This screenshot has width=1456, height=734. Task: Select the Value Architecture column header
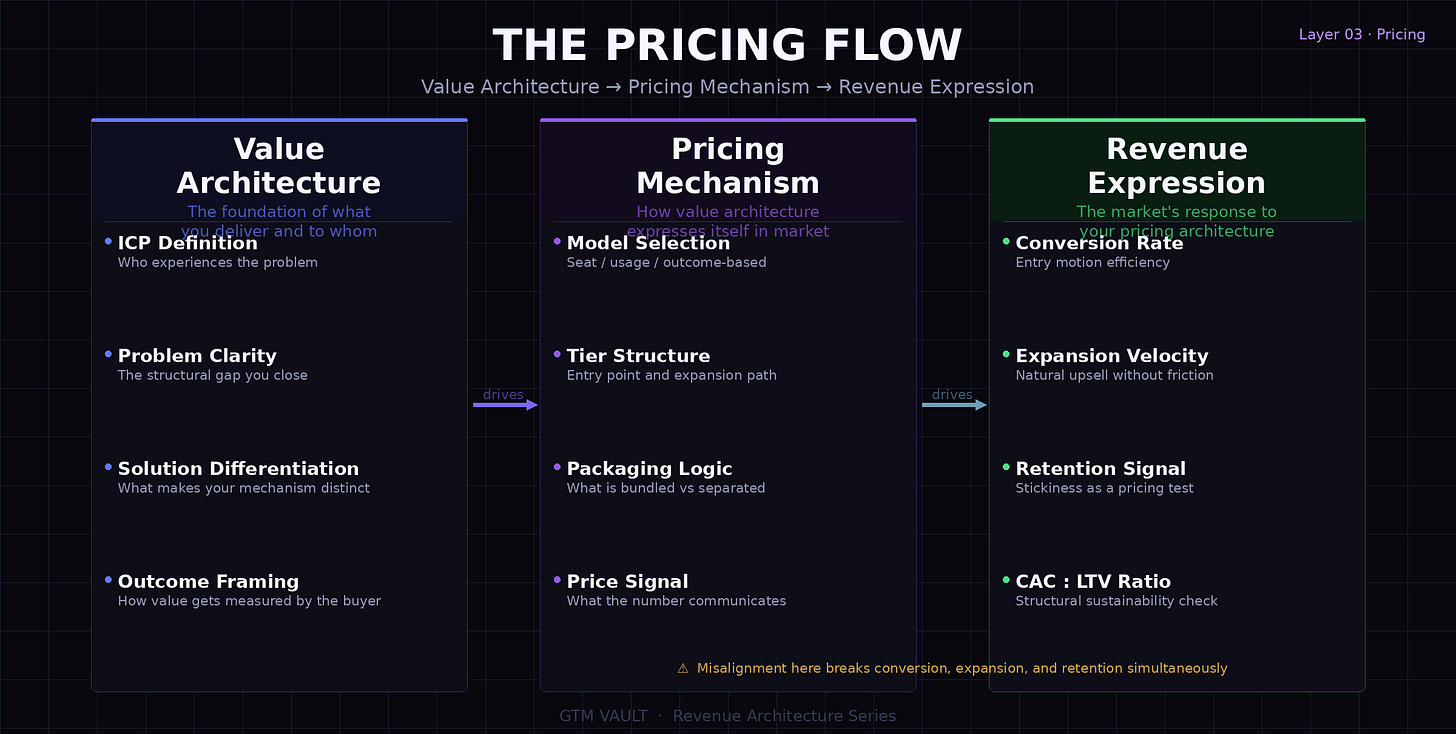coord(279,166)
